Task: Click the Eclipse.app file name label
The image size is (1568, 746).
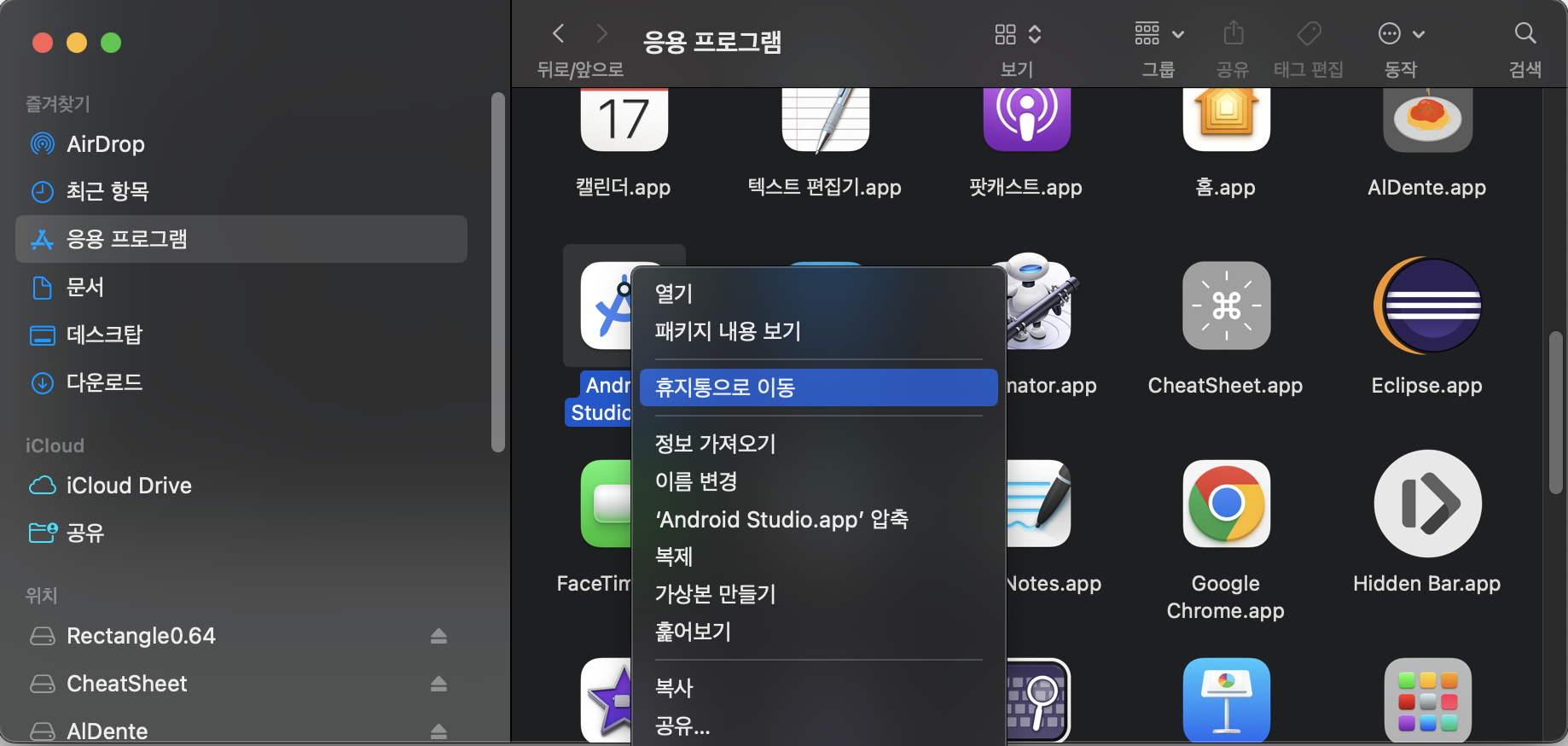Action: pos(1427,386)
